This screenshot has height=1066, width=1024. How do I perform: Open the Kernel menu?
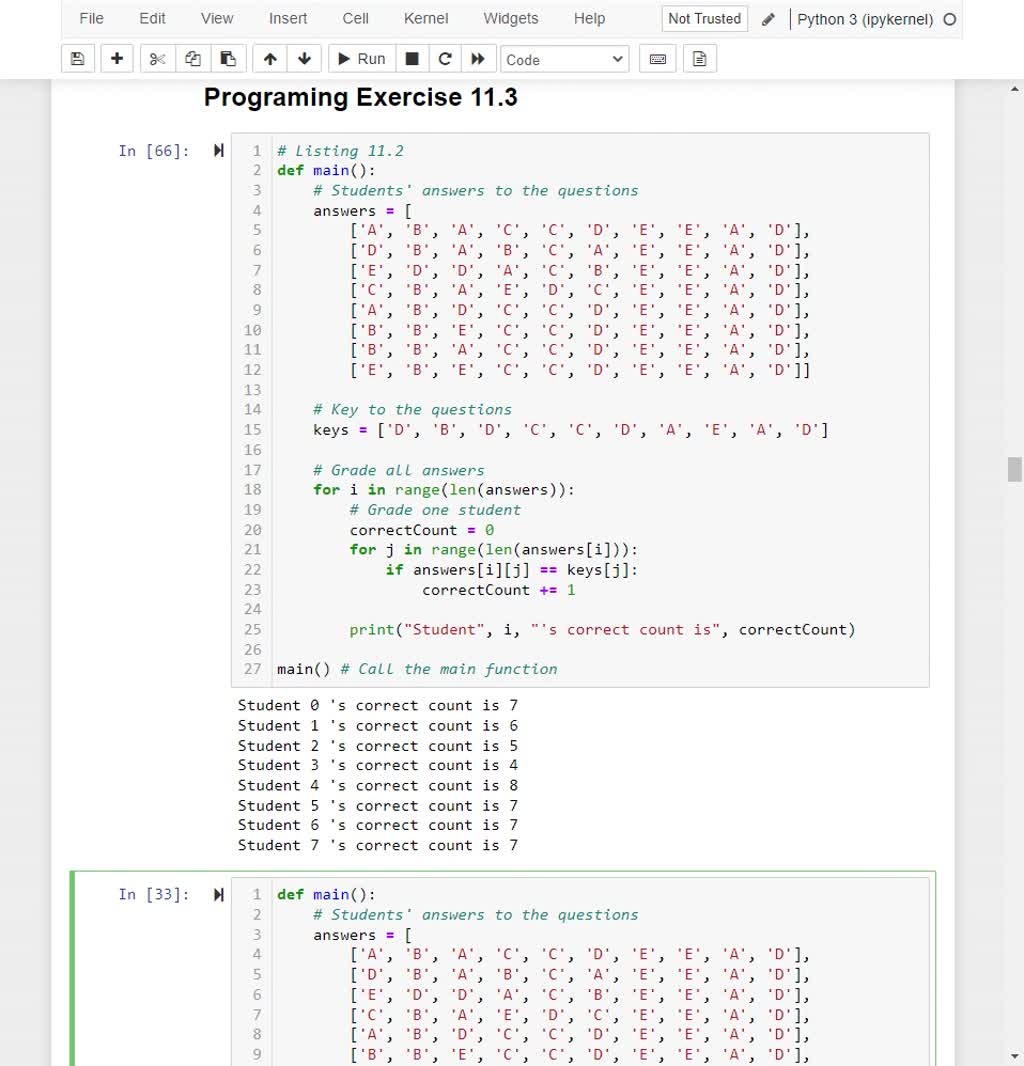pyautogui.click(x=426, y=18)
